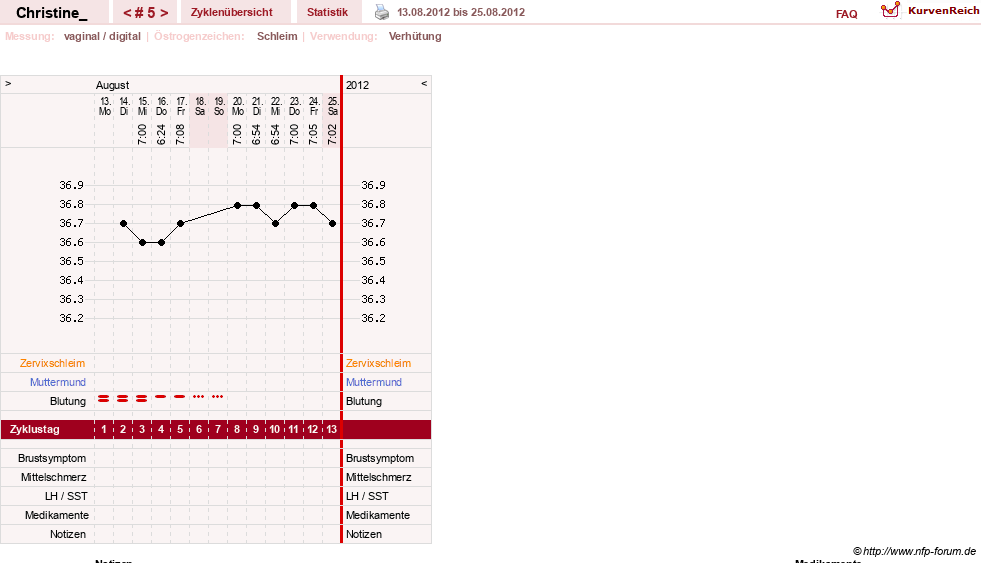The image size is (981, 563).
Task: Click the right LH / SST label
Action: tap(367, 496)
